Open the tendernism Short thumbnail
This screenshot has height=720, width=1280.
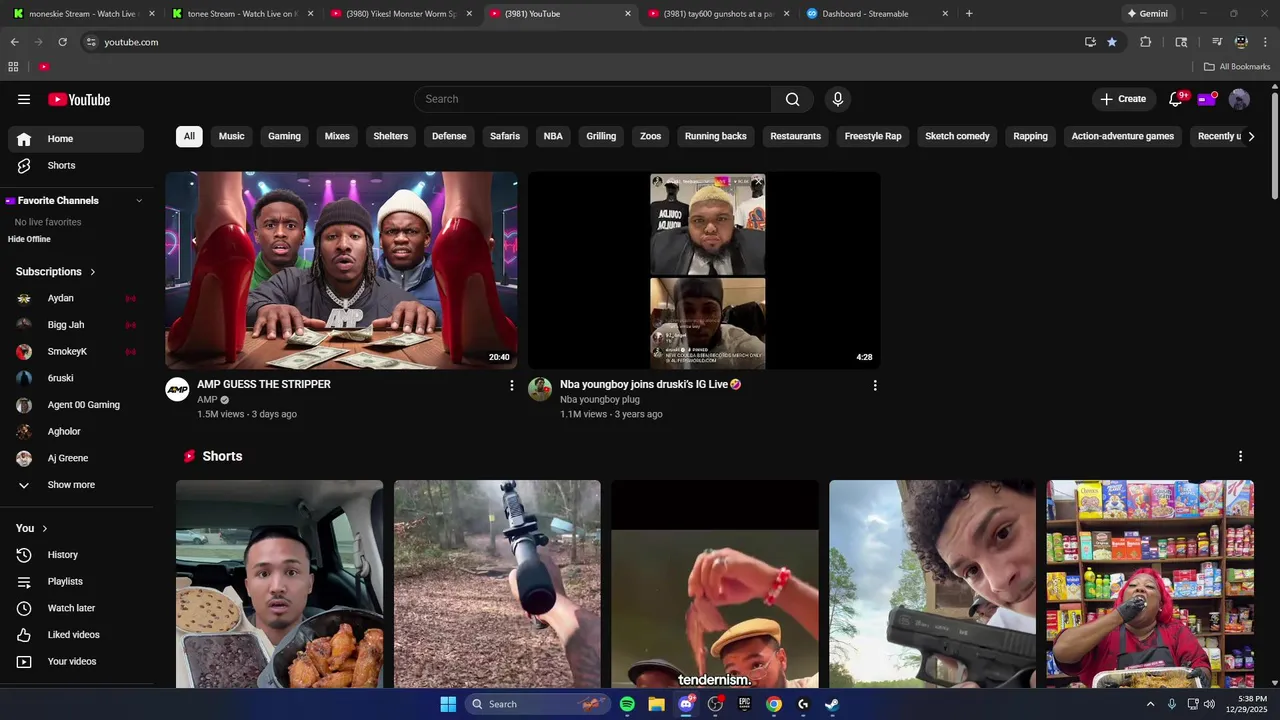click(715, 584)
